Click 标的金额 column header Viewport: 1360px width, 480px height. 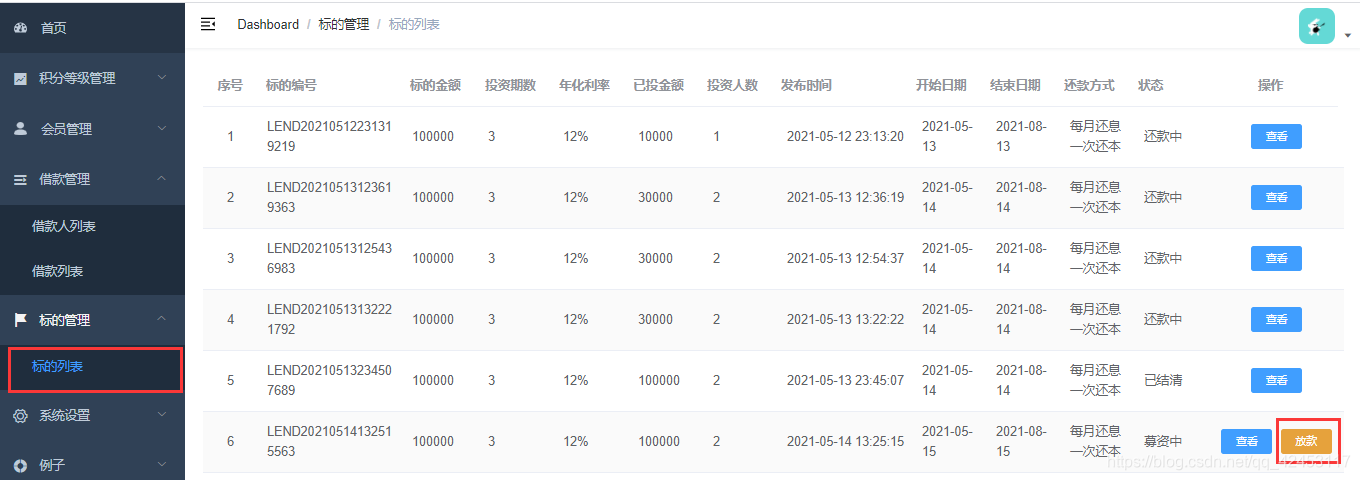pyautogui.click(x=435, y=85)
